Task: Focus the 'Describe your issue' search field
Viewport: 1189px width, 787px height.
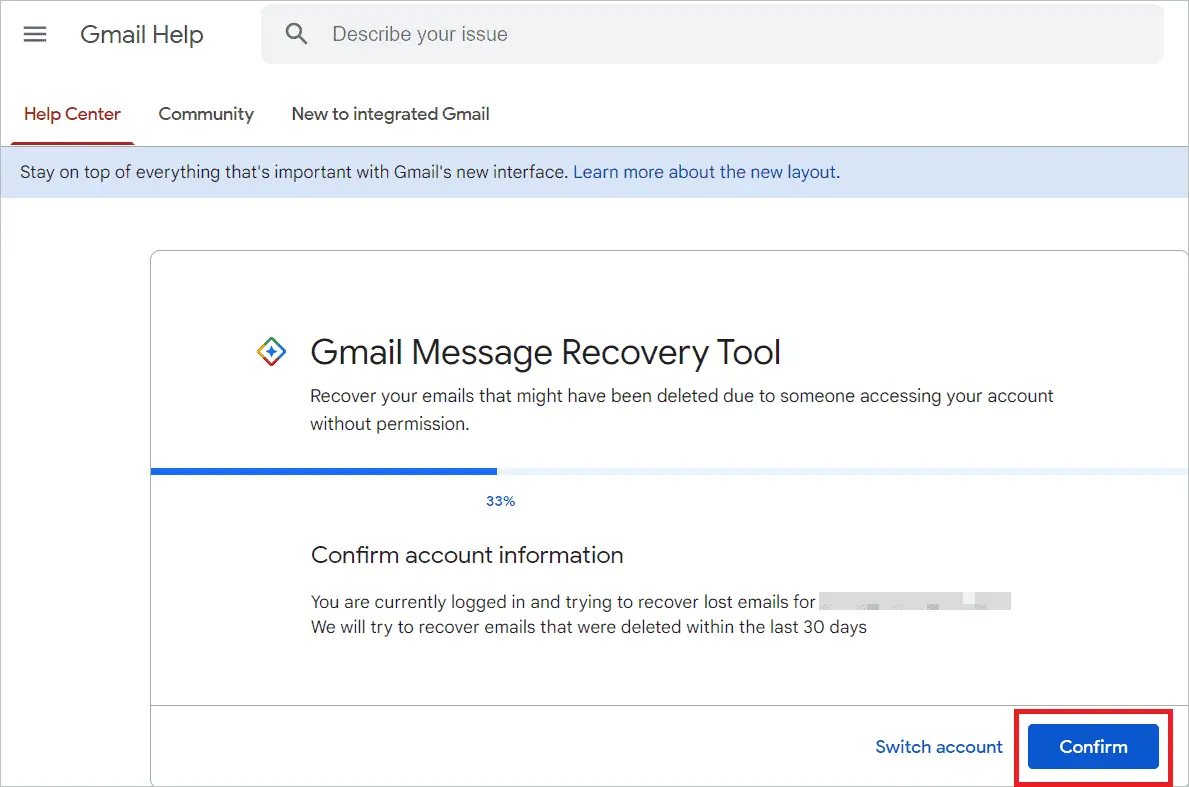Action: point(712,34)
